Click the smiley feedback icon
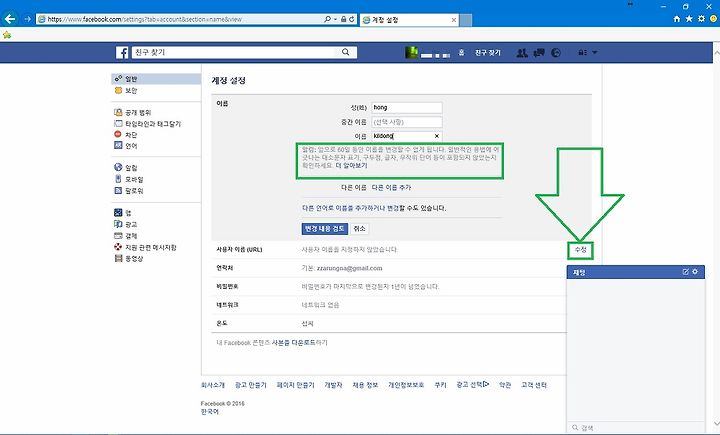 pyautogui.click(x=713, y=19)
